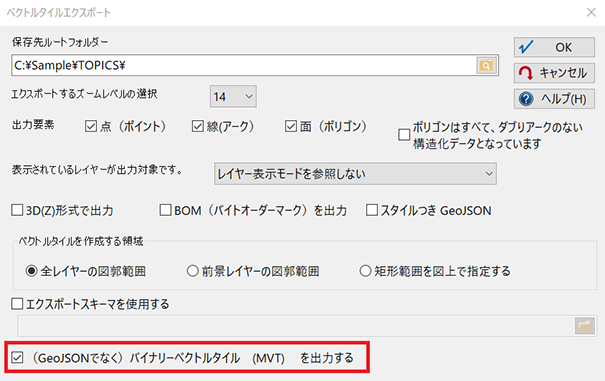Uncheck 点（ポイント） output element
This screenshot has height=381, width=605.
click(x=91, y=126)
